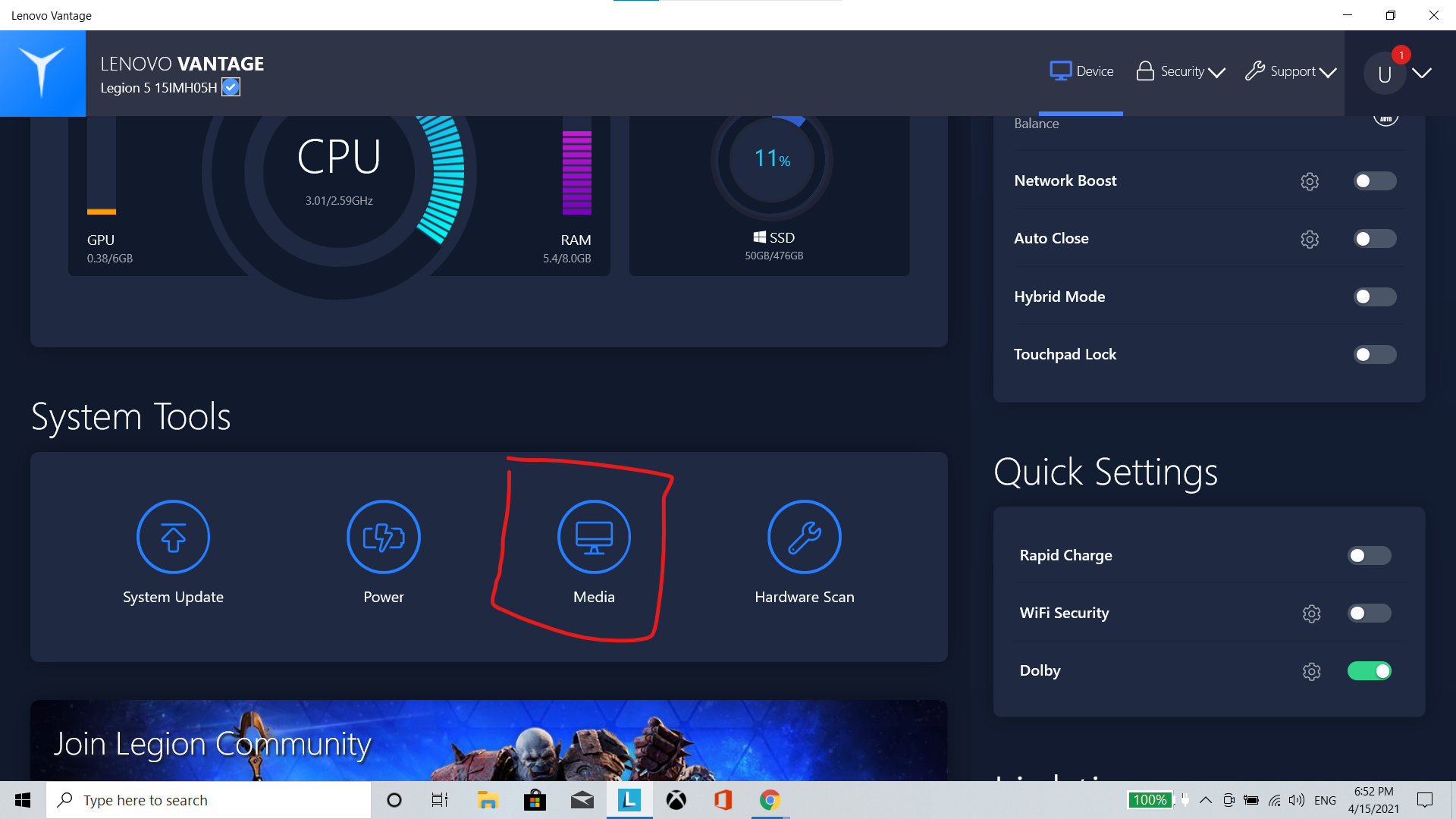Open File Explorer from taskbar

tap(487, 800)
